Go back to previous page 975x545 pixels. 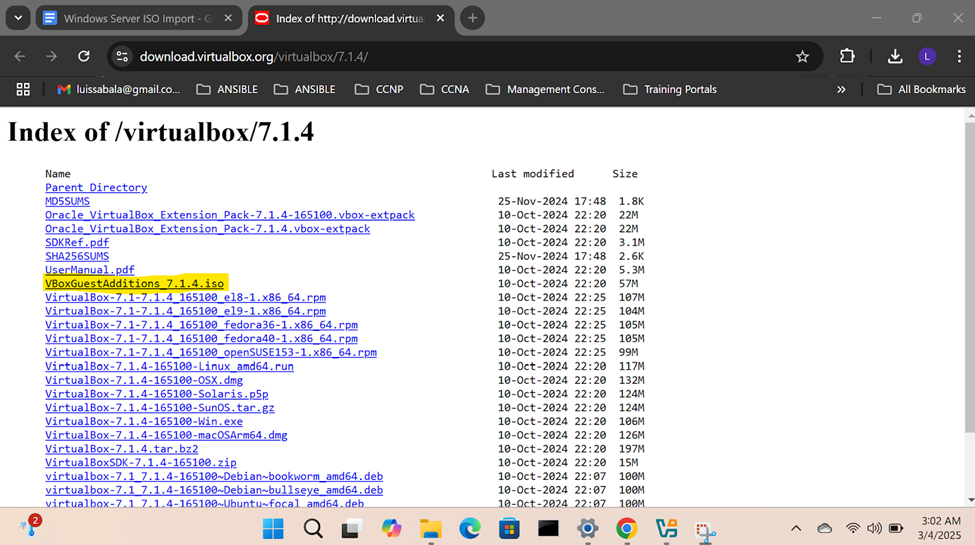(x=20, y=57)
